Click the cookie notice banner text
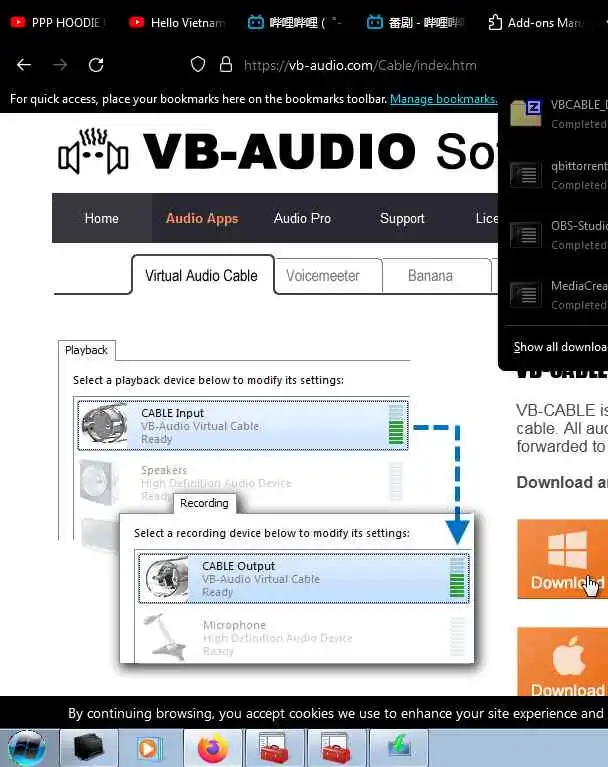Image resolution: width=608 pixels, height=767 pixels. (x=335, y=713)
